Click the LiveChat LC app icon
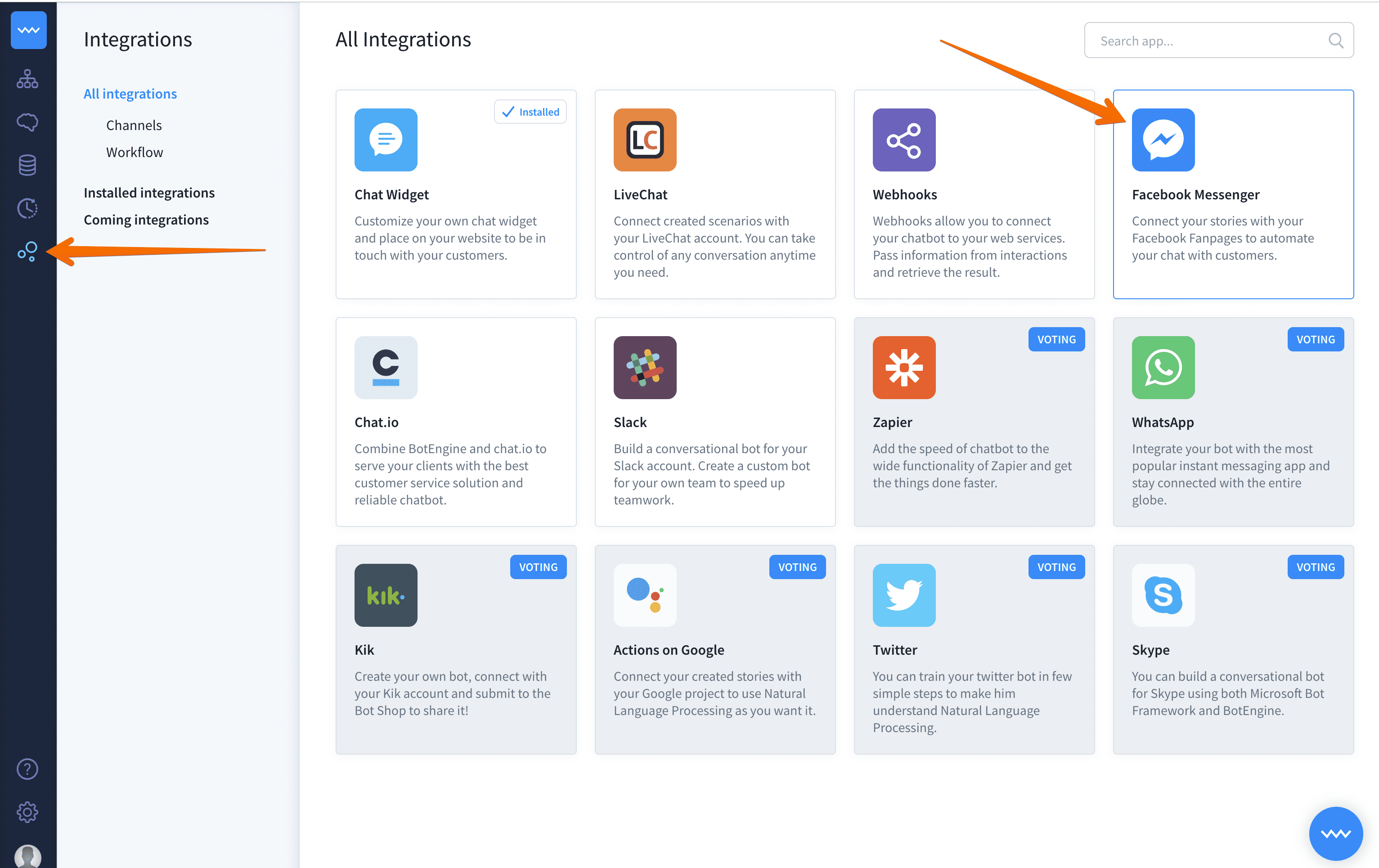1379x868 pixels. (x=645, y=139)
